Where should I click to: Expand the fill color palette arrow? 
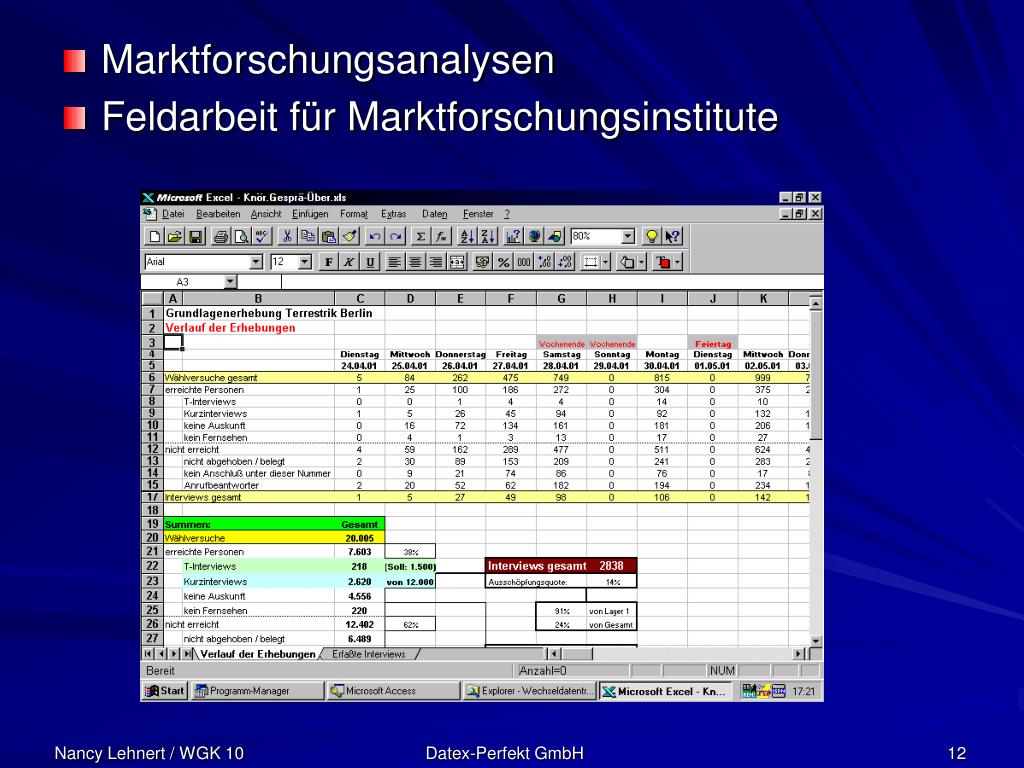click(642, 262)
